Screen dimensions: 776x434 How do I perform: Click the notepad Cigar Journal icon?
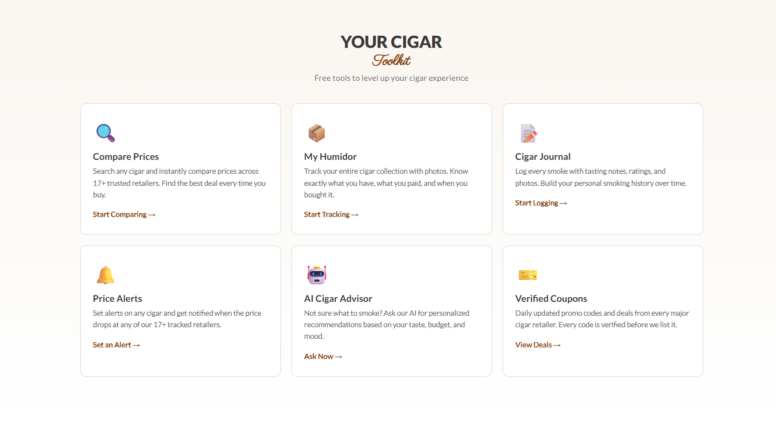coord(528,133)
